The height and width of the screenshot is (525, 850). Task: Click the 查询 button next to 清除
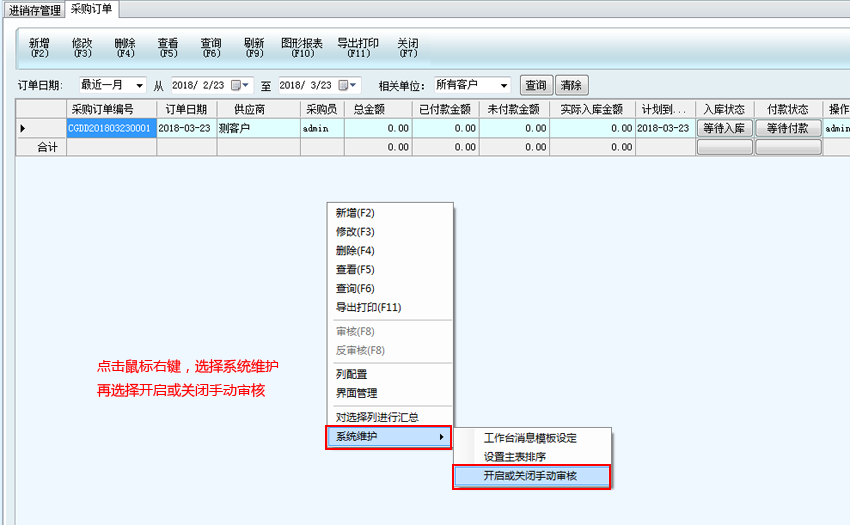point(536,86)
